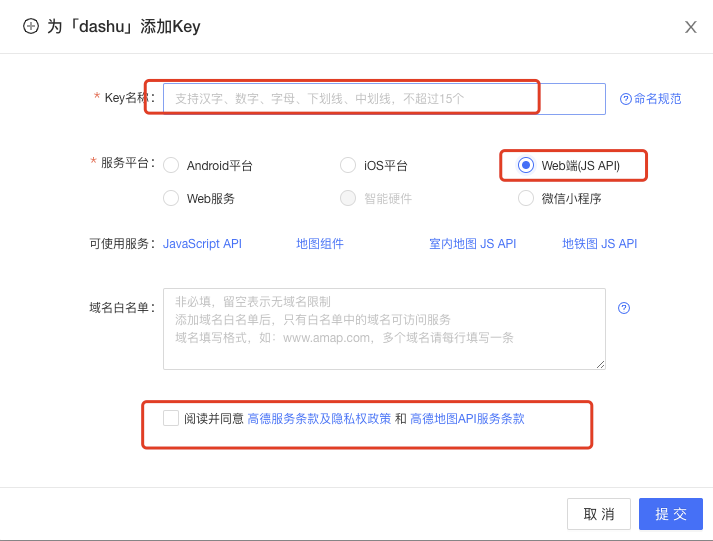Select the iOS平台 radio button
The image size is (713, 541).
tap(348, 165)
